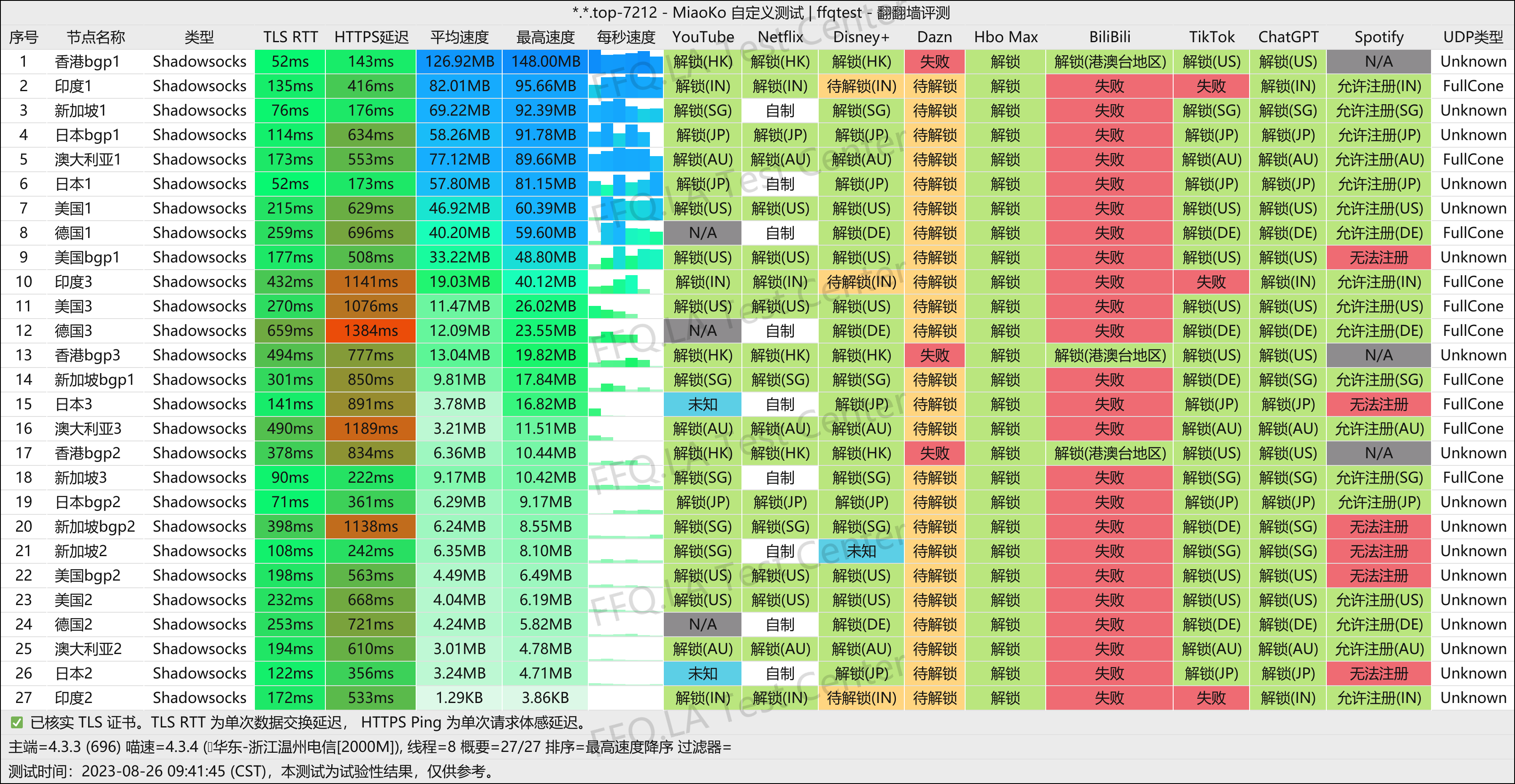Viewport: 1515px width, 784px height.
Task: Click the Netflix 自制 cell for 新加坡1
Action: click(x=780, y=111)
